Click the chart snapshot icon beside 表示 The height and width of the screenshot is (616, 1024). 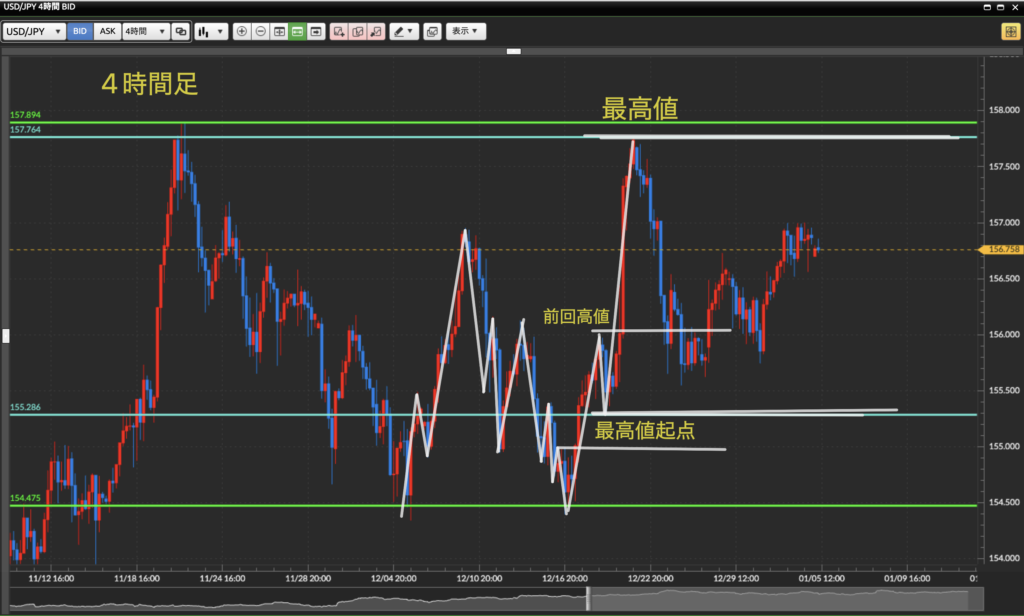[432, 31]
